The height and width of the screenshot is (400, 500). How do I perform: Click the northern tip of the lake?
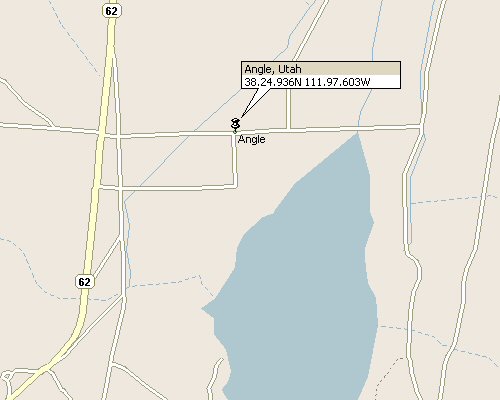pyautogui.click(x=357, y=134)
